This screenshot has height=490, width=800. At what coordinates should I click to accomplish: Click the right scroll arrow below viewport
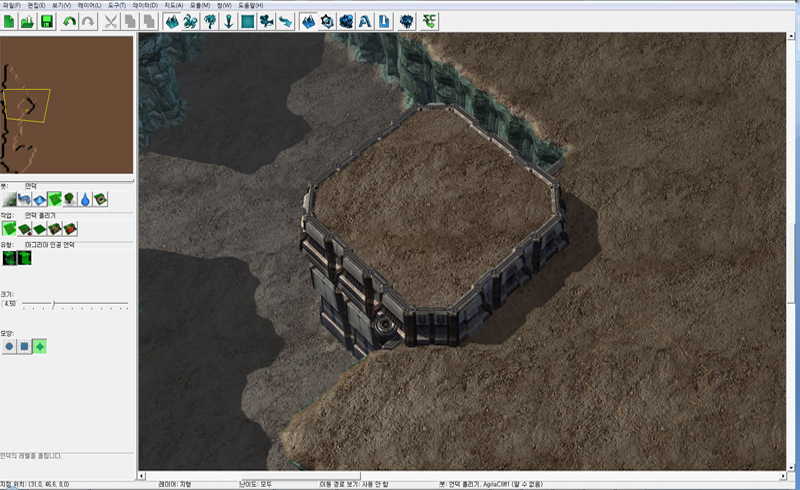coord(783,476)
